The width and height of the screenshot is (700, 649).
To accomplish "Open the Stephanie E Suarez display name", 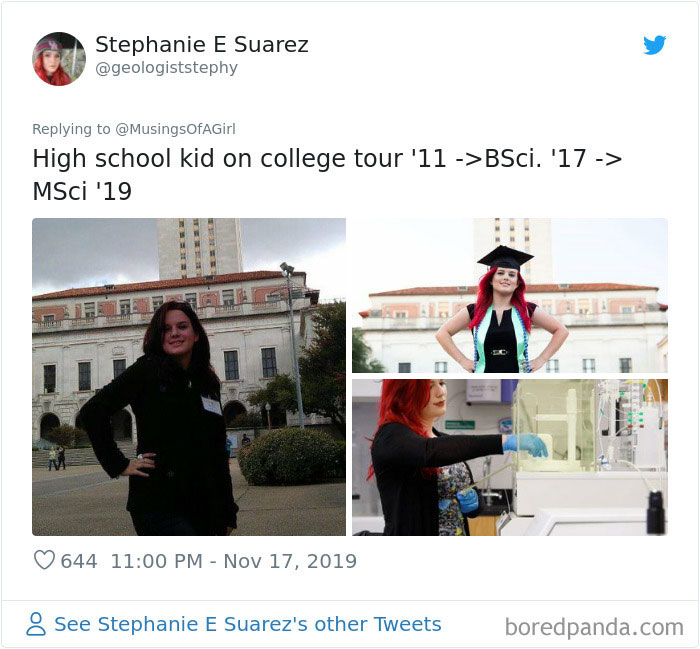I will pyautogui.click(x=202, y=44).
